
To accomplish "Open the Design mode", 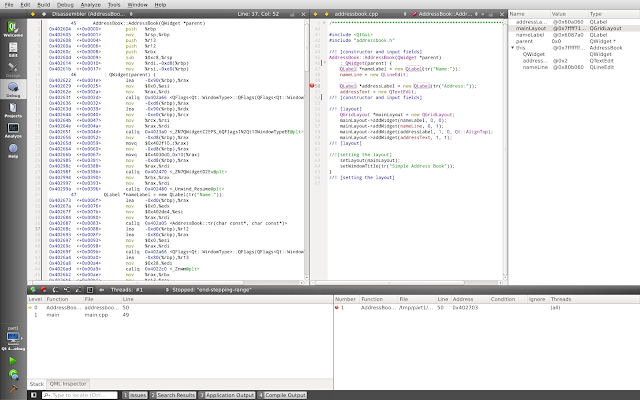I will [13, 69].
